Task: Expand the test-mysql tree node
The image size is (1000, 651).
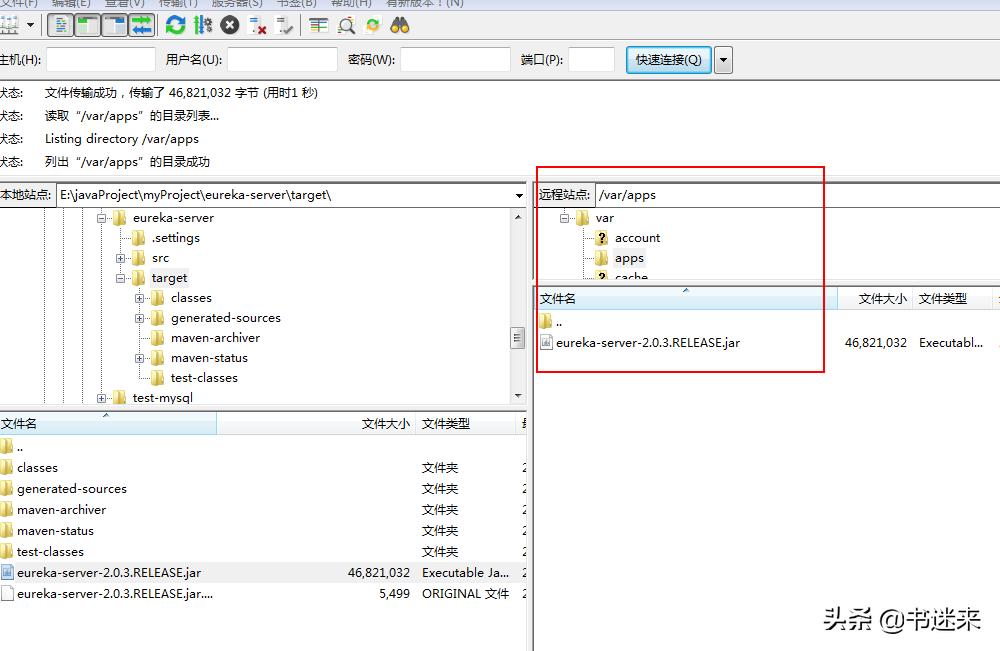Action: pyautogui.click(x=101, y=399)
